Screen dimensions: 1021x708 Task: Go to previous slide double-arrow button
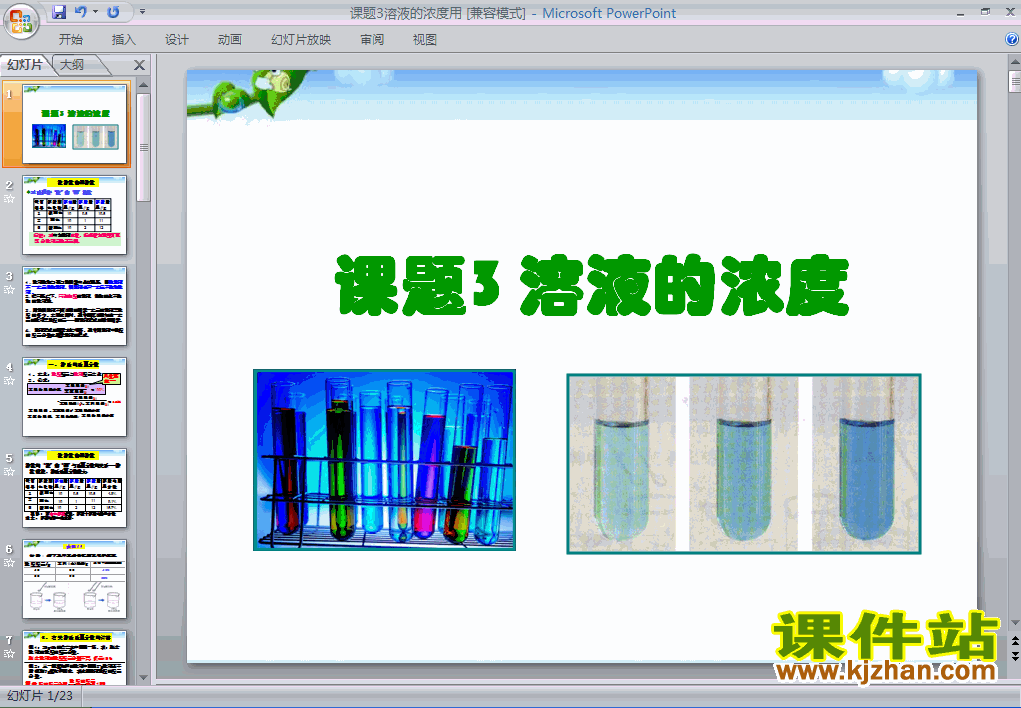coord(1014,642)
